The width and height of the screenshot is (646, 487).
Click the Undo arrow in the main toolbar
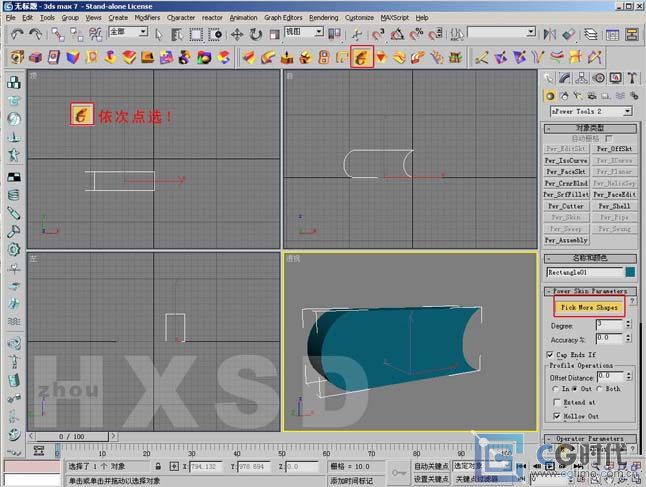point(17,34)
